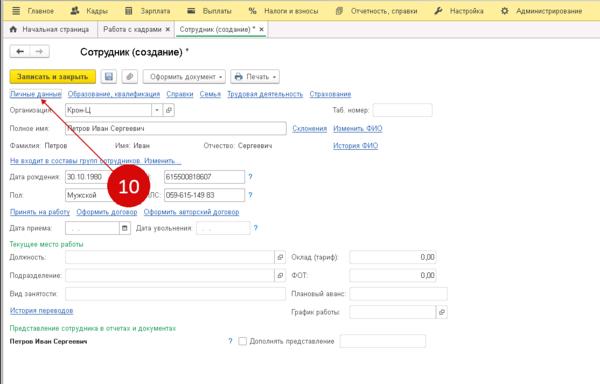Click the Оформить договор link

pos(107,212)
